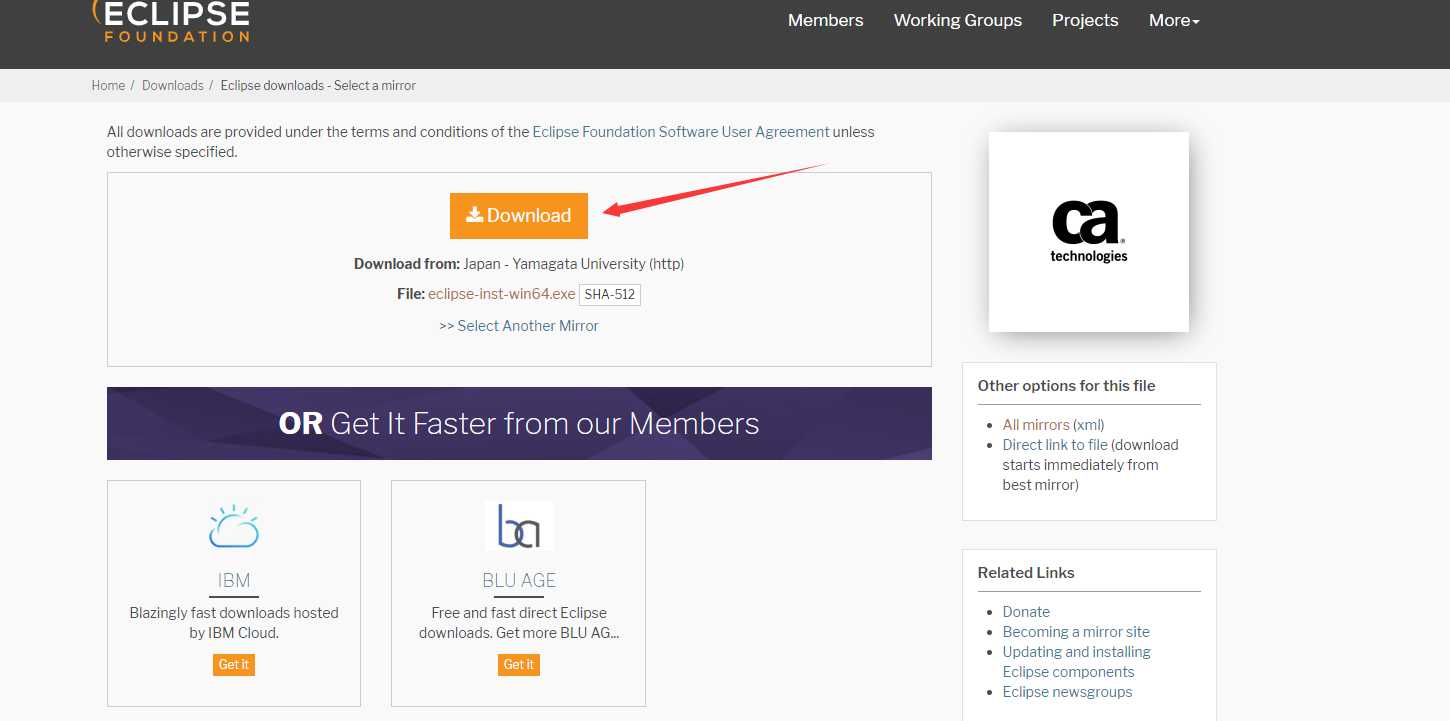Image resolution: width=1450 pixels, height=721 pixels.
Task: Open Working Groups in the top navigation
Action: click(957, 20)
